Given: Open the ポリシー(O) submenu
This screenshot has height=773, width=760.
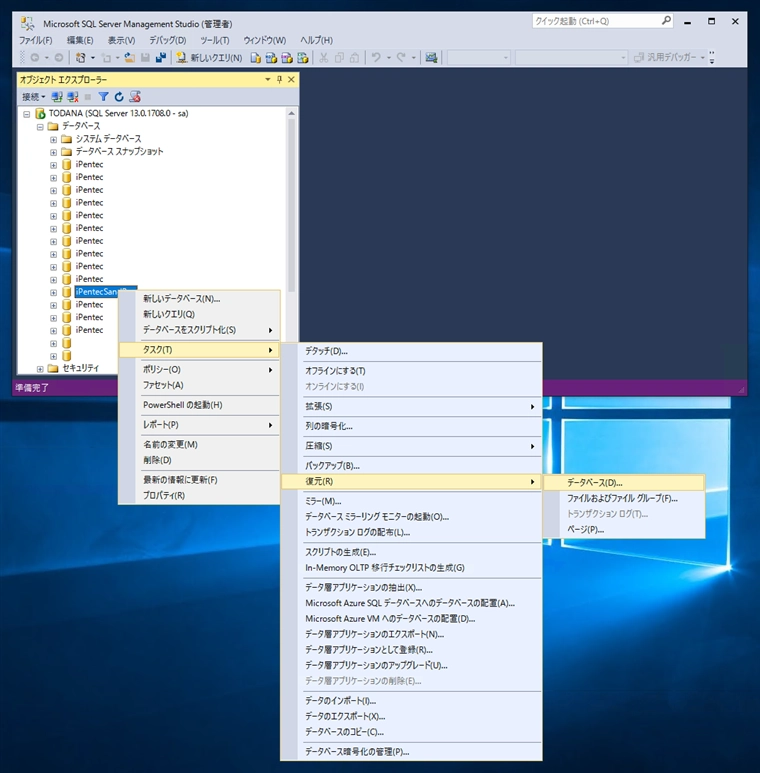Looking at the screenshot, I should click(200, 370).
